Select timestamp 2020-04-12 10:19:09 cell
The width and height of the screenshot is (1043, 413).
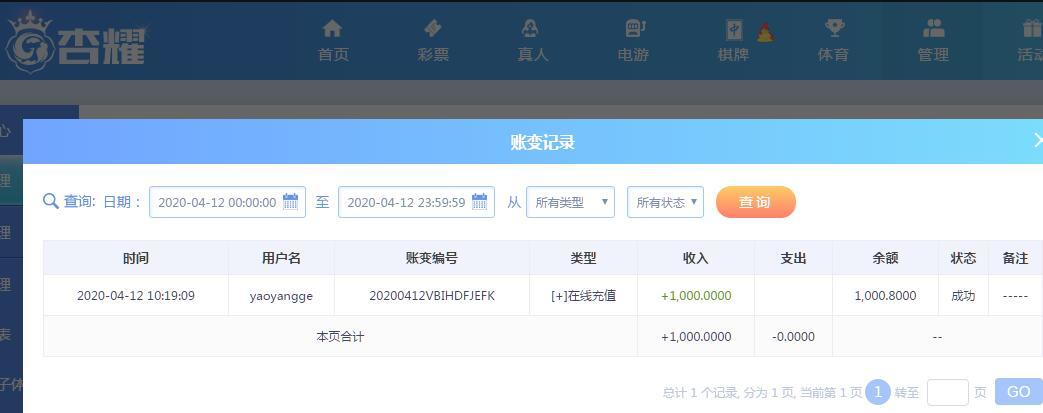tap(136, 295)
